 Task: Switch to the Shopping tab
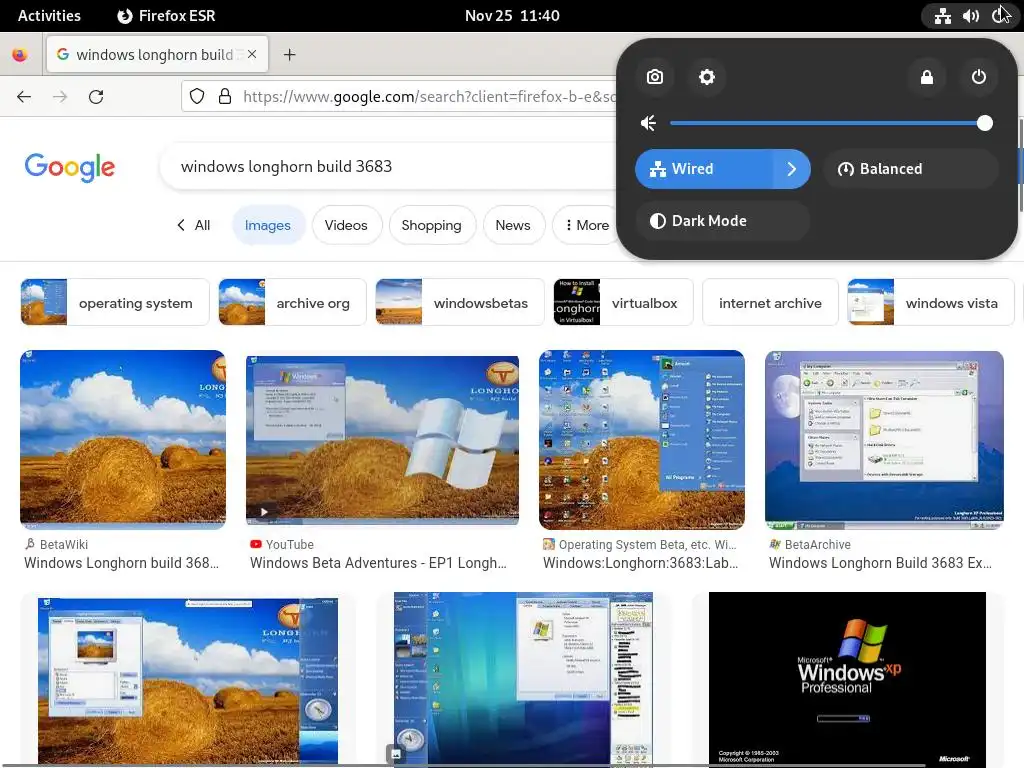coord(431,225)
